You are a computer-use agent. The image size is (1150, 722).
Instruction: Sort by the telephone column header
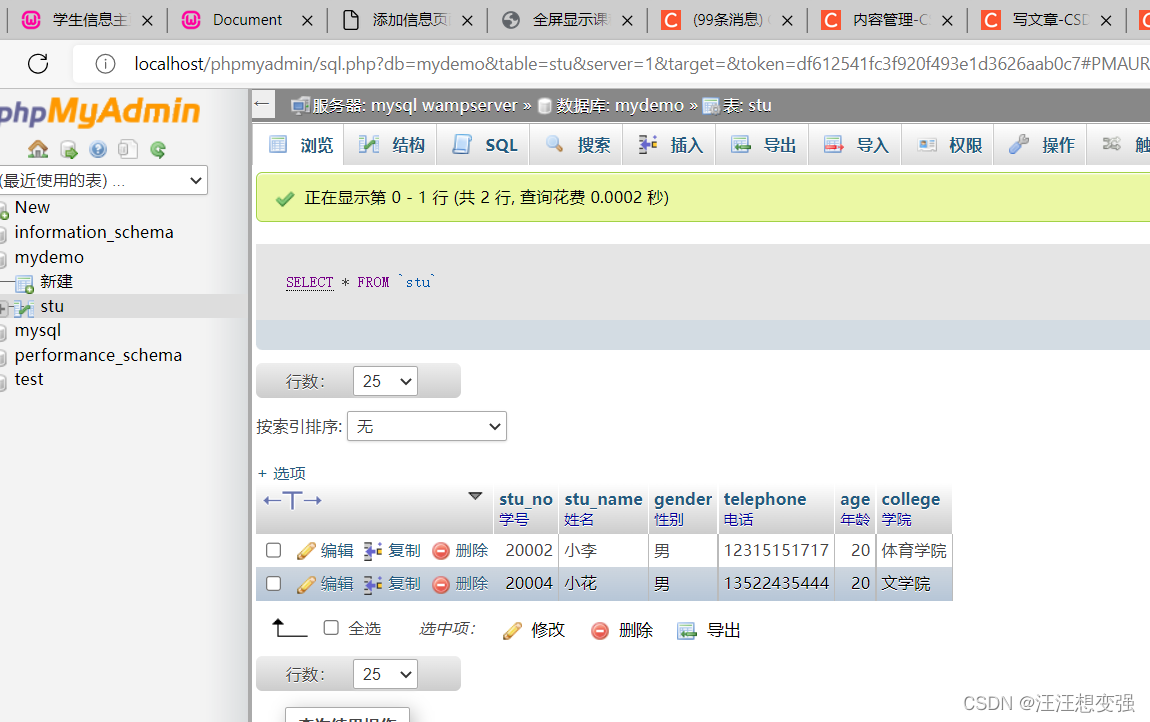(x=764, y=499)
